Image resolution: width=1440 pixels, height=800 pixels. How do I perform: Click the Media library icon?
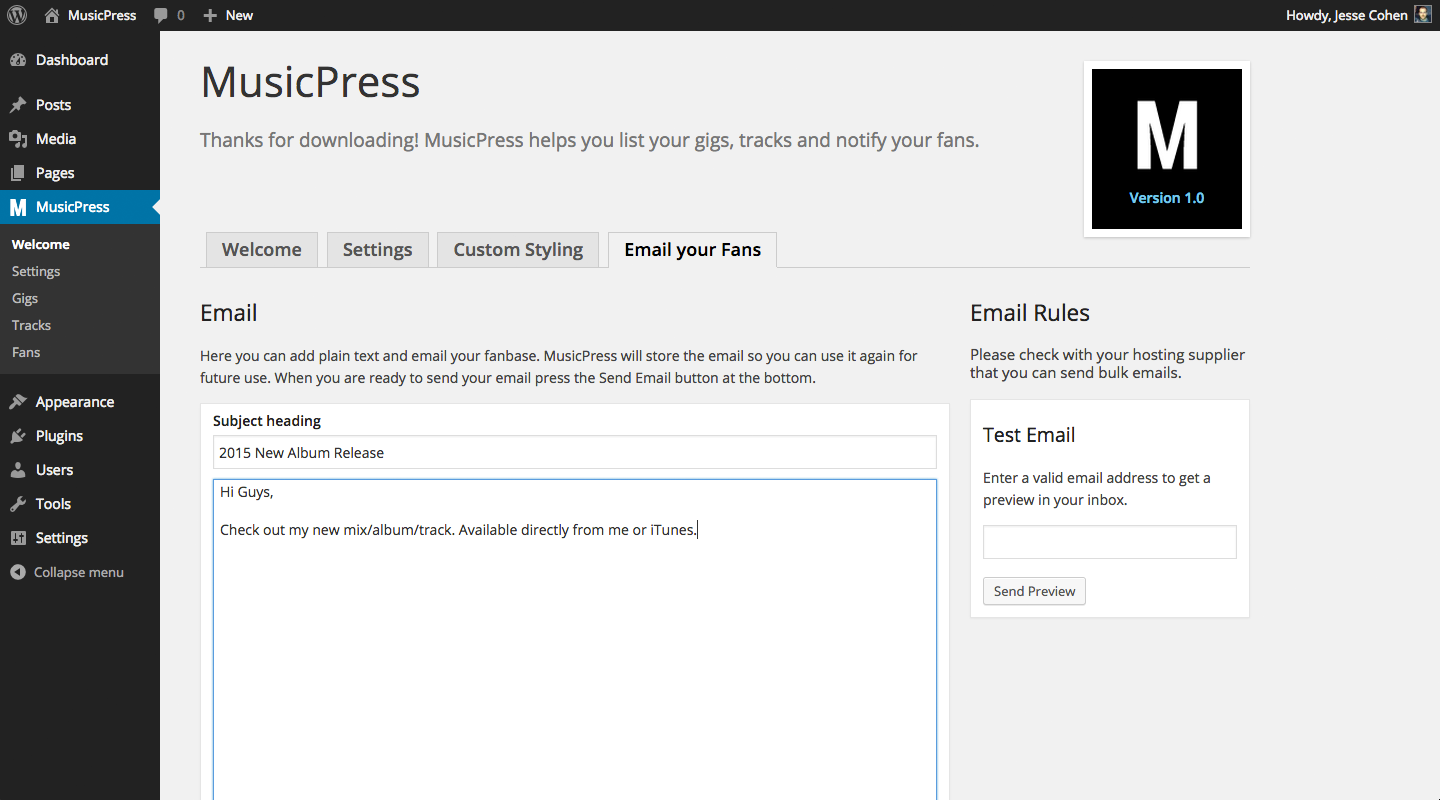click(x=18, y=139)
